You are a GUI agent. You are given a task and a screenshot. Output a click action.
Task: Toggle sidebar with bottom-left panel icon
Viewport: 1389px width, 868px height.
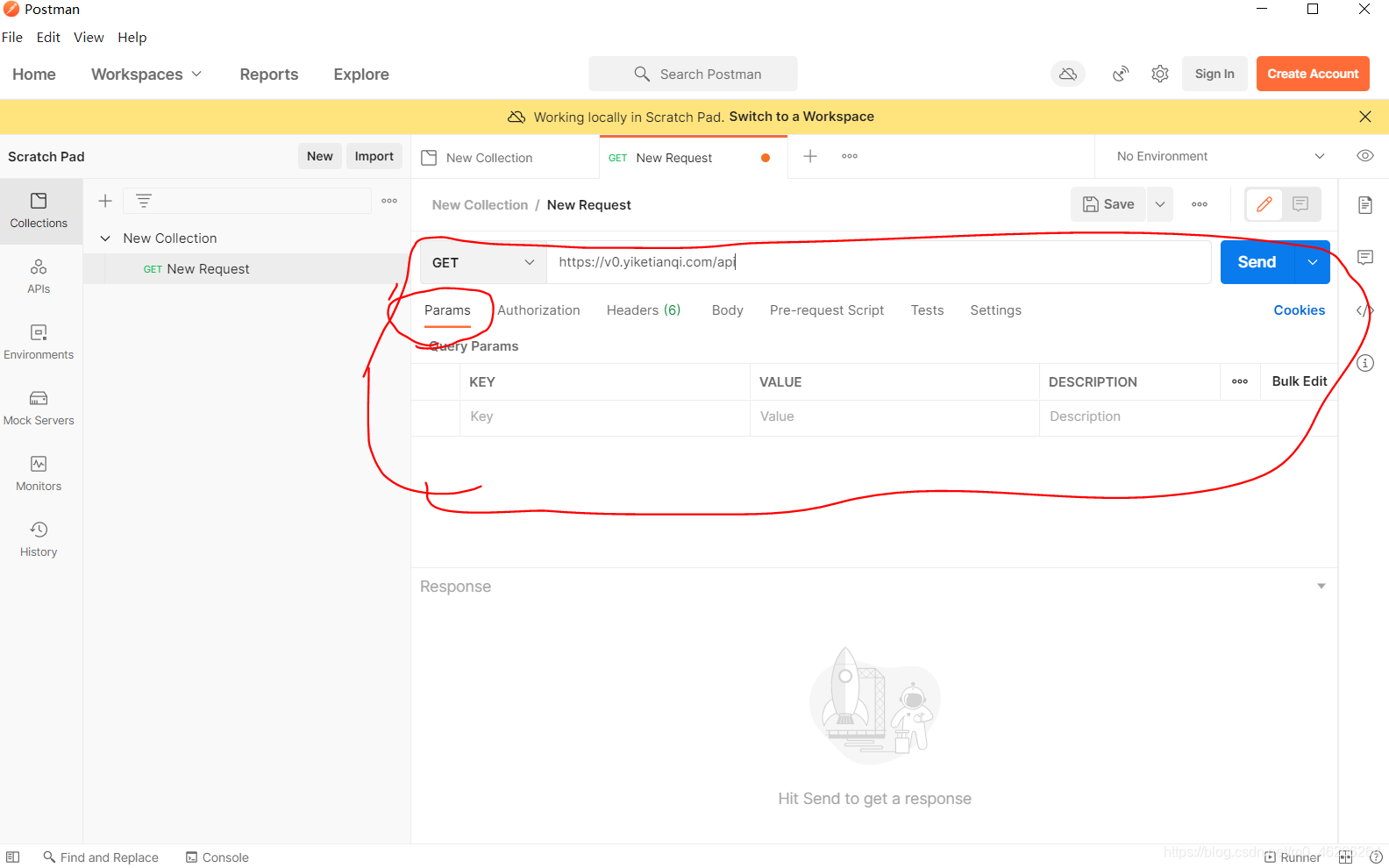click(12, 857)
